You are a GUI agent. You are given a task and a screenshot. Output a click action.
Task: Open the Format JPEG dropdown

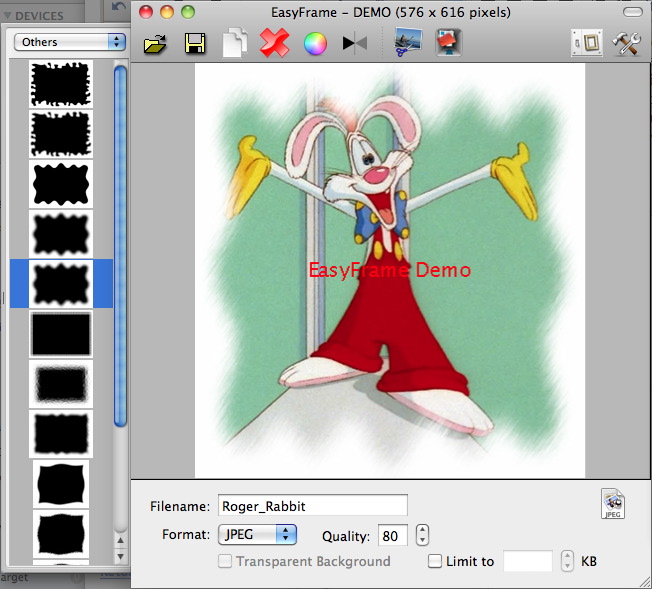click(257, 535)
